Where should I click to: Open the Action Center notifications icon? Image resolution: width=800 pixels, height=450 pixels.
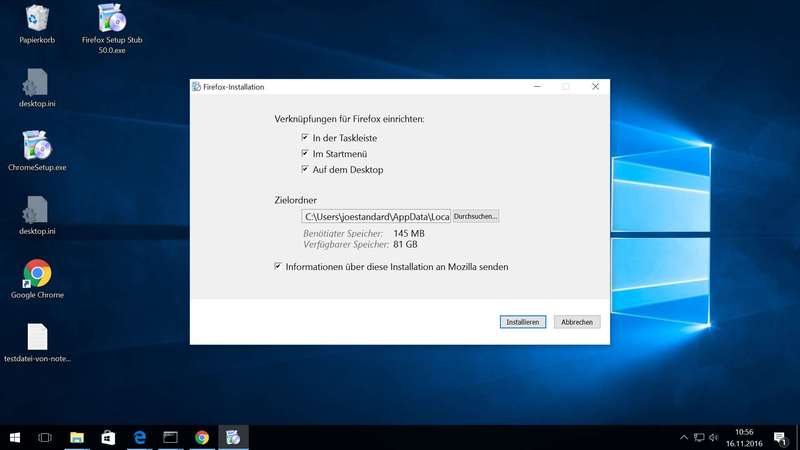(x=780, y=438)
